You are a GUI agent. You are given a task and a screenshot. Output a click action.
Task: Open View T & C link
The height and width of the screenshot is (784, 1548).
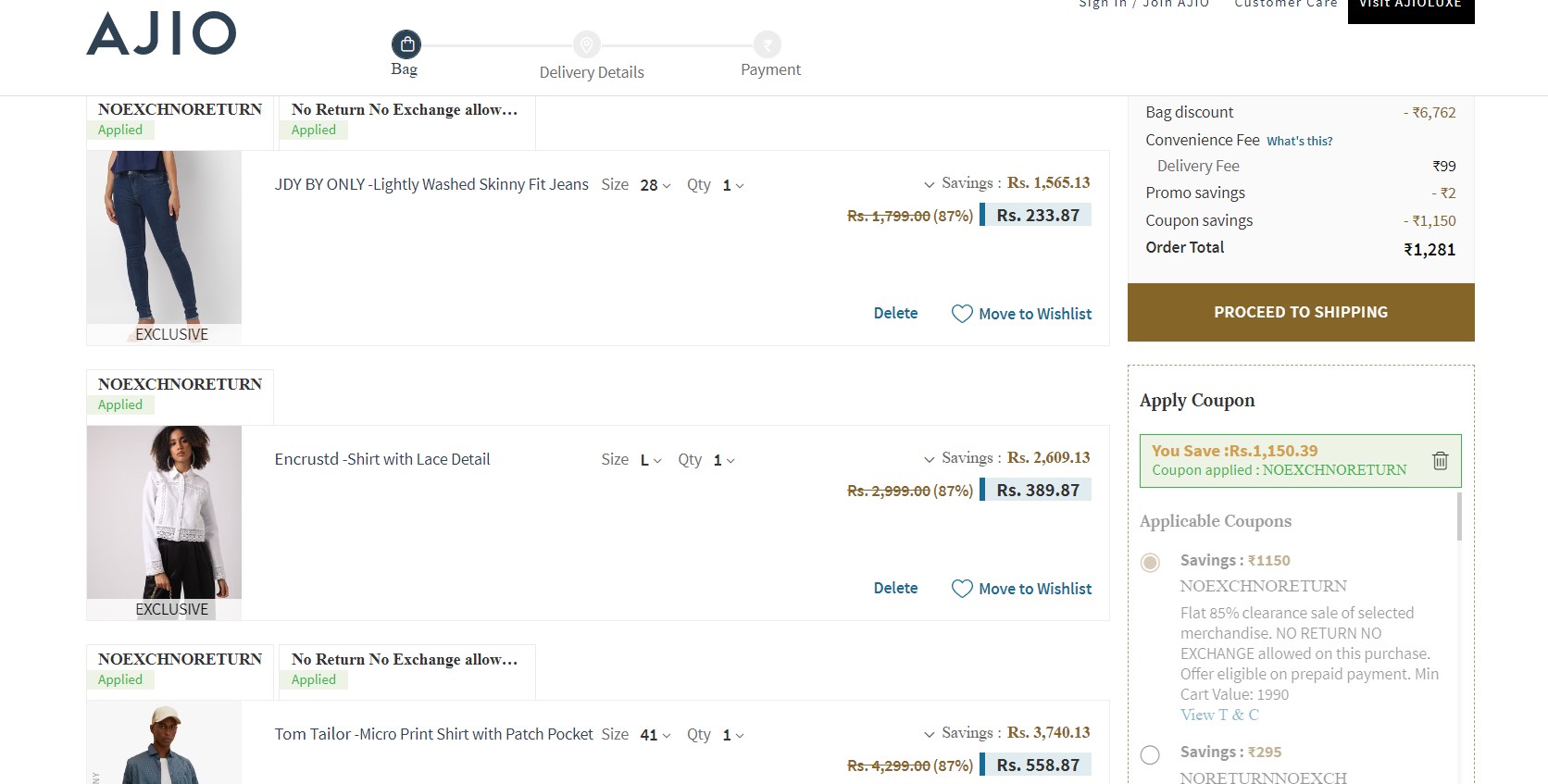point(1219,715)
